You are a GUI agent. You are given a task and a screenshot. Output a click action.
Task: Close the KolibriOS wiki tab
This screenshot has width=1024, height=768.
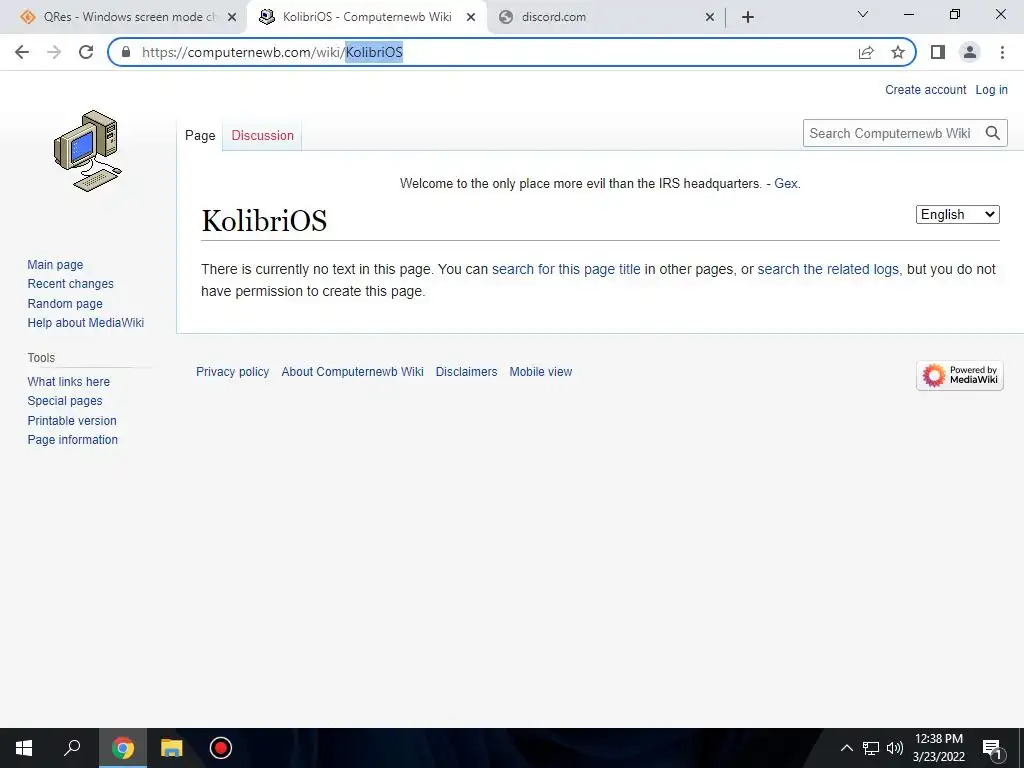click(x=471, y=17)
